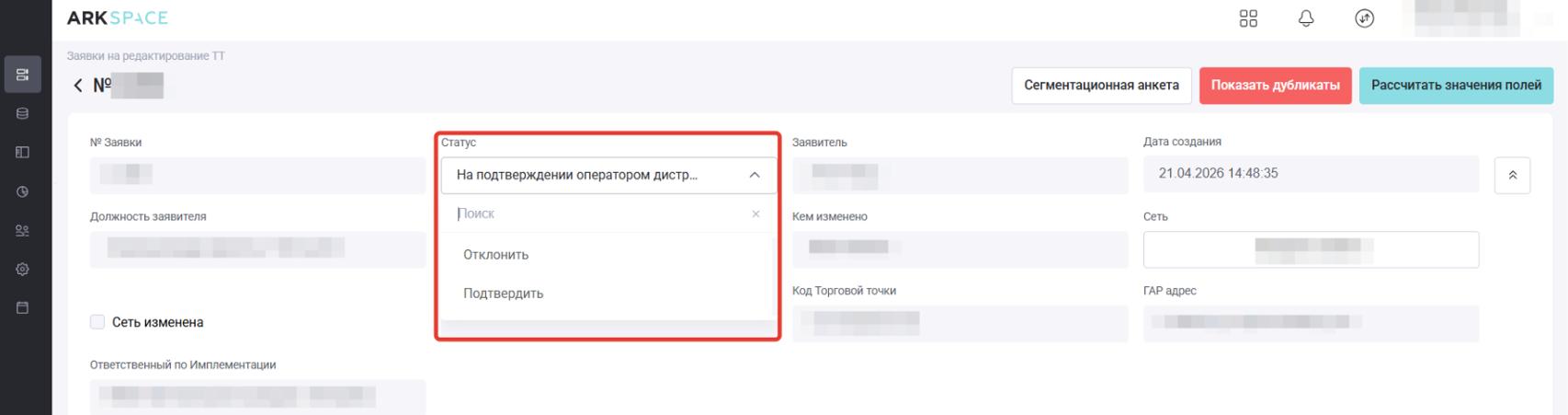The height and width of the screenshot is (415, 1568).
Task: Open the calendar sidebar icon
Action: click(23, 307)
